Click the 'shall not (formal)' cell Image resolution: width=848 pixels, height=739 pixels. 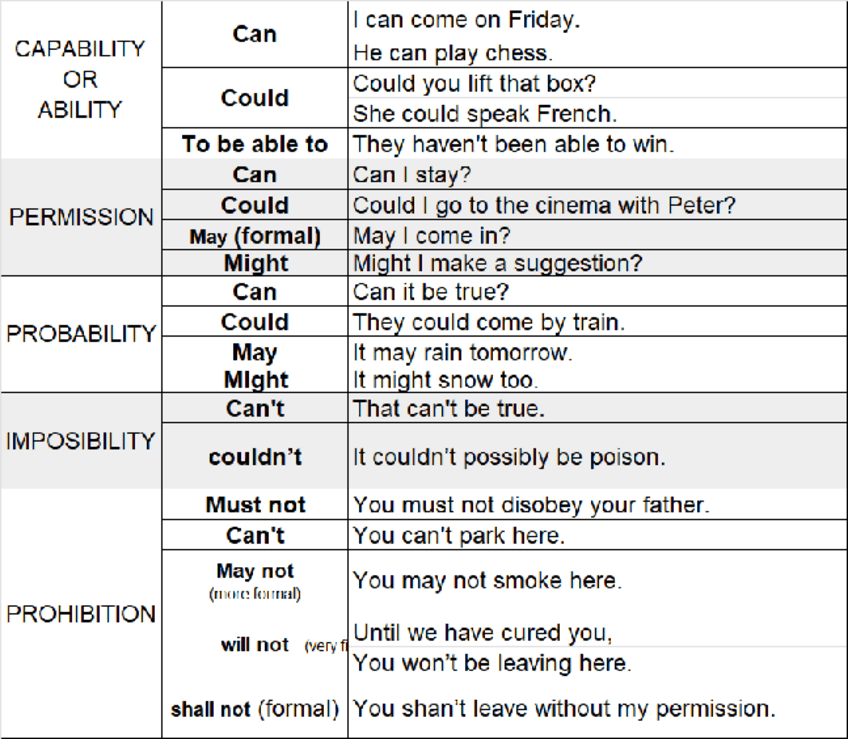click(255, 709)
